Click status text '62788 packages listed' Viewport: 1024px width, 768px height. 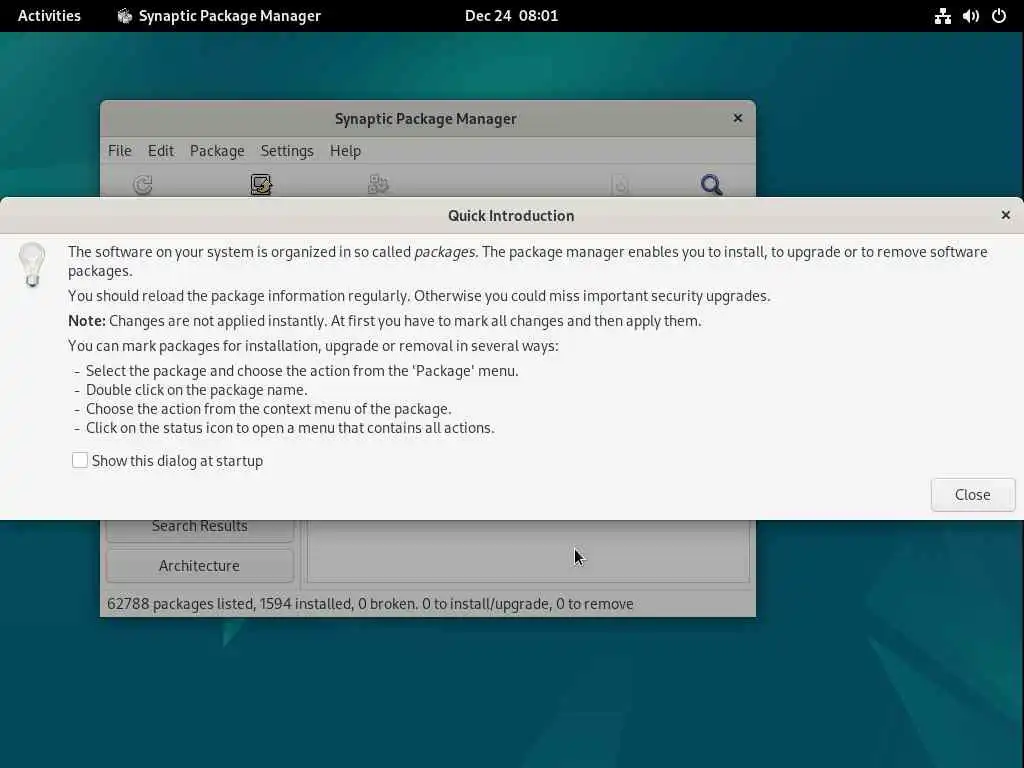[x=181, y=603]
